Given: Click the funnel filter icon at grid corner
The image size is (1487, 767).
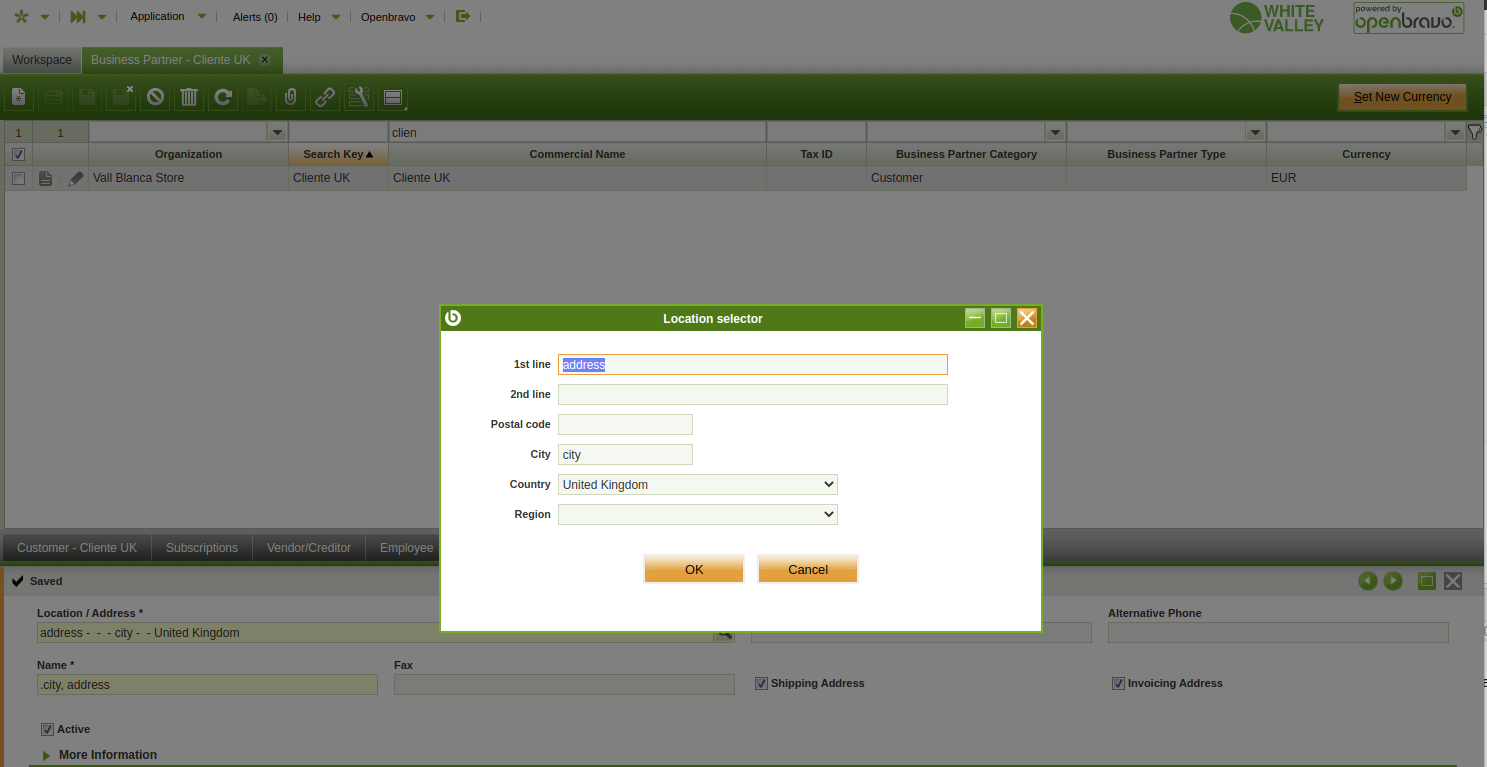Looking at the screenshot, I should coord(1474,132).
